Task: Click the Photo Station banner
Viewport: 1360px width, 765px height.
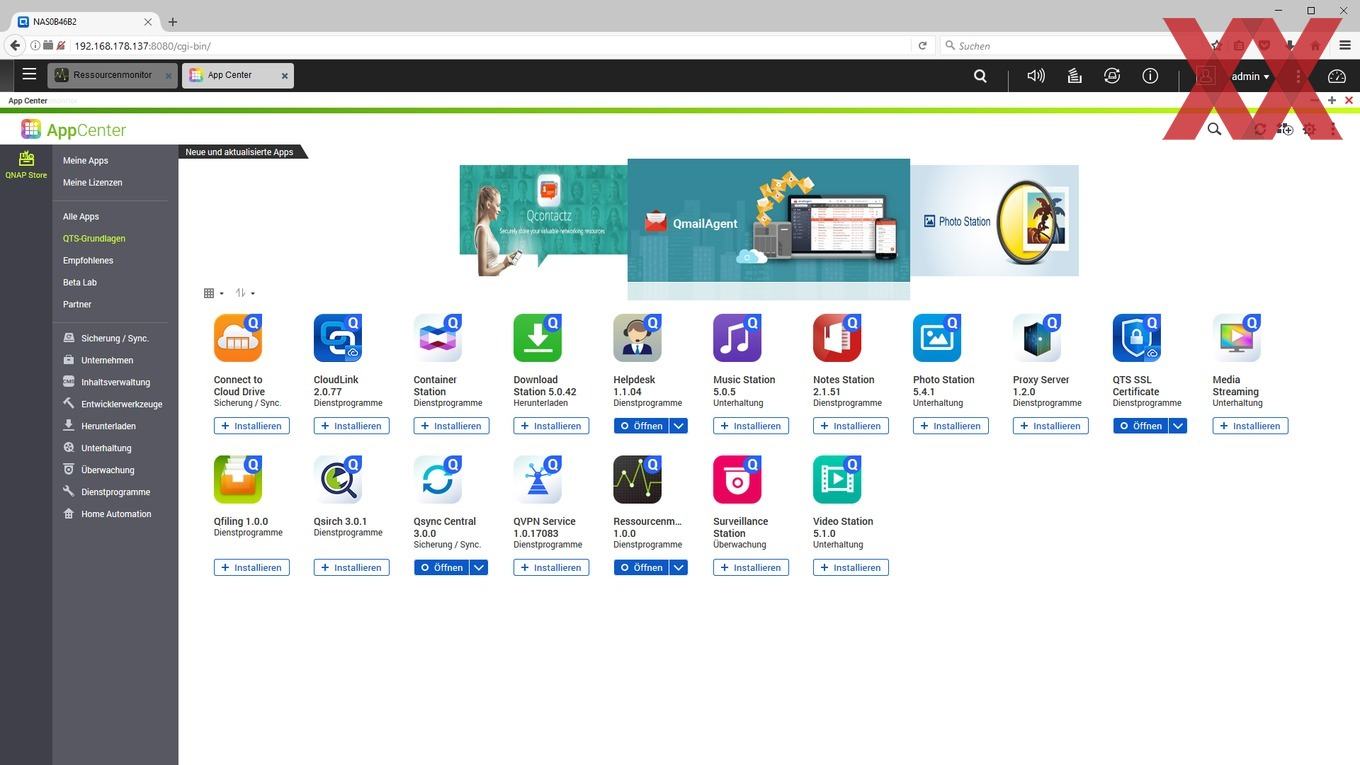Action: point(994,220)
